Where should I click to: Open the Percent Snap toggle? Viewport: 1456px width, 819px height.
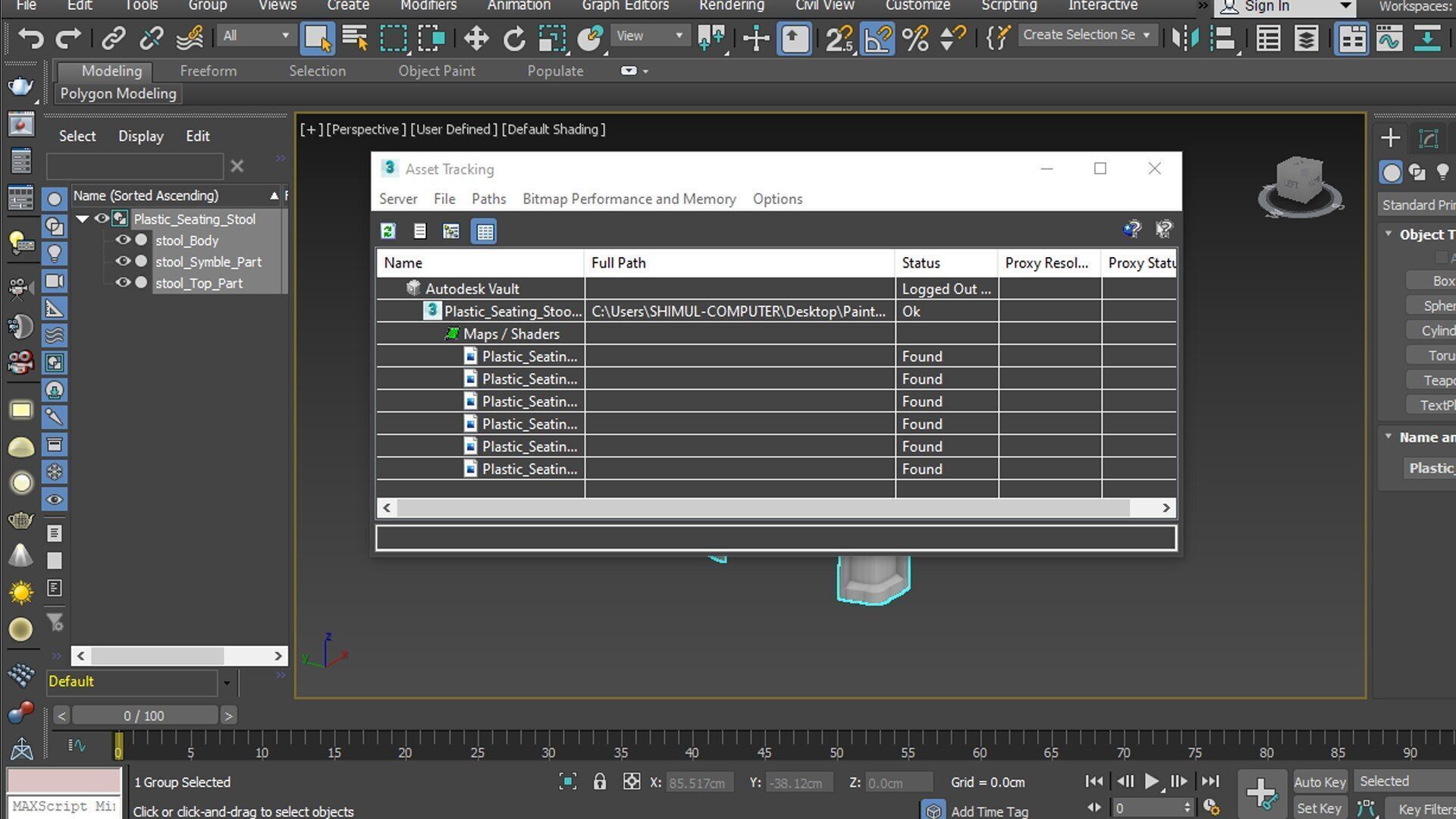click(x=915, y=37)
